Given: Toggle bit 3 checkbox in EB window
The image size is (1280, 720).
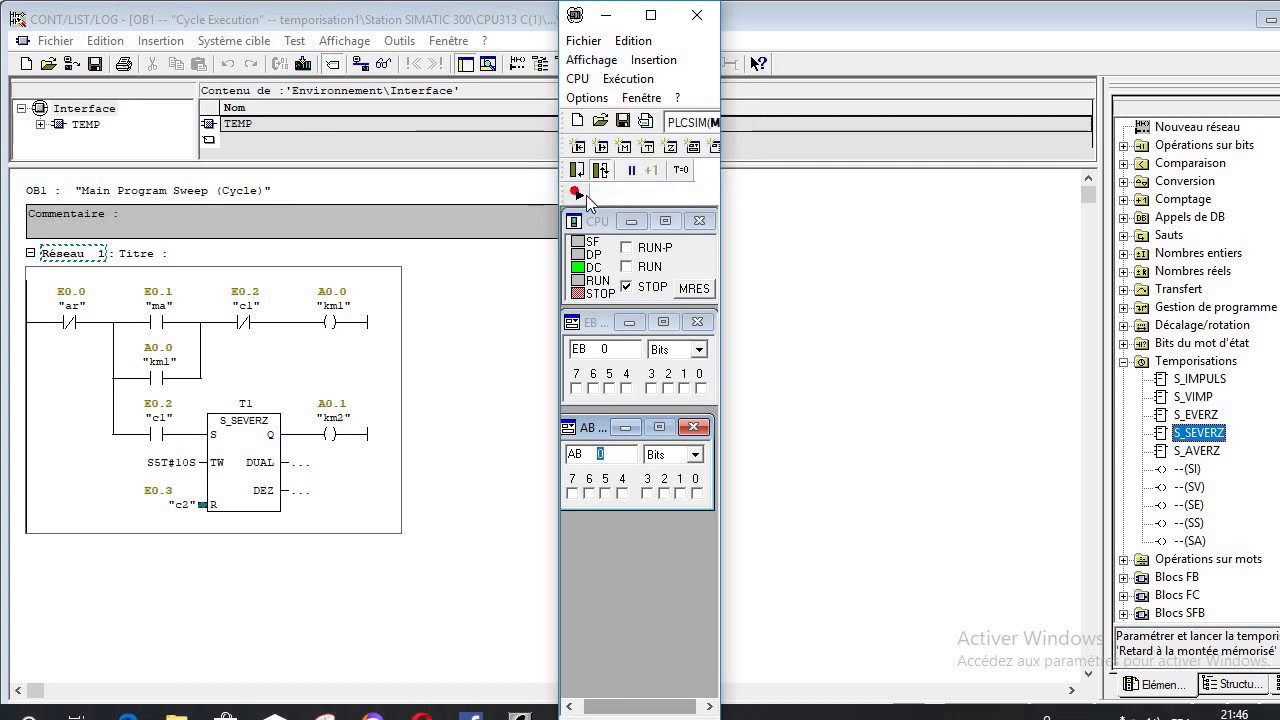Looking at the screenshot, I should (652, 388).
